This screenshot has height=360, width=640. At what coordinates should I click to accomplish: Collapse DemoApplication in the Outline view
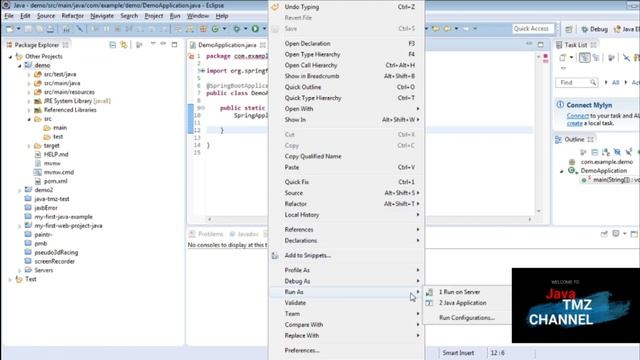point(562,171)
